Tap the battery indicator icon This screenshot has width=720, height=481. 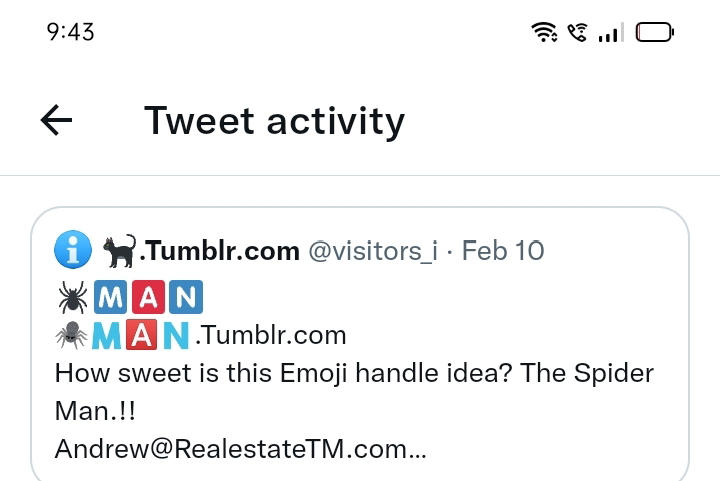(x=655, y=33)
